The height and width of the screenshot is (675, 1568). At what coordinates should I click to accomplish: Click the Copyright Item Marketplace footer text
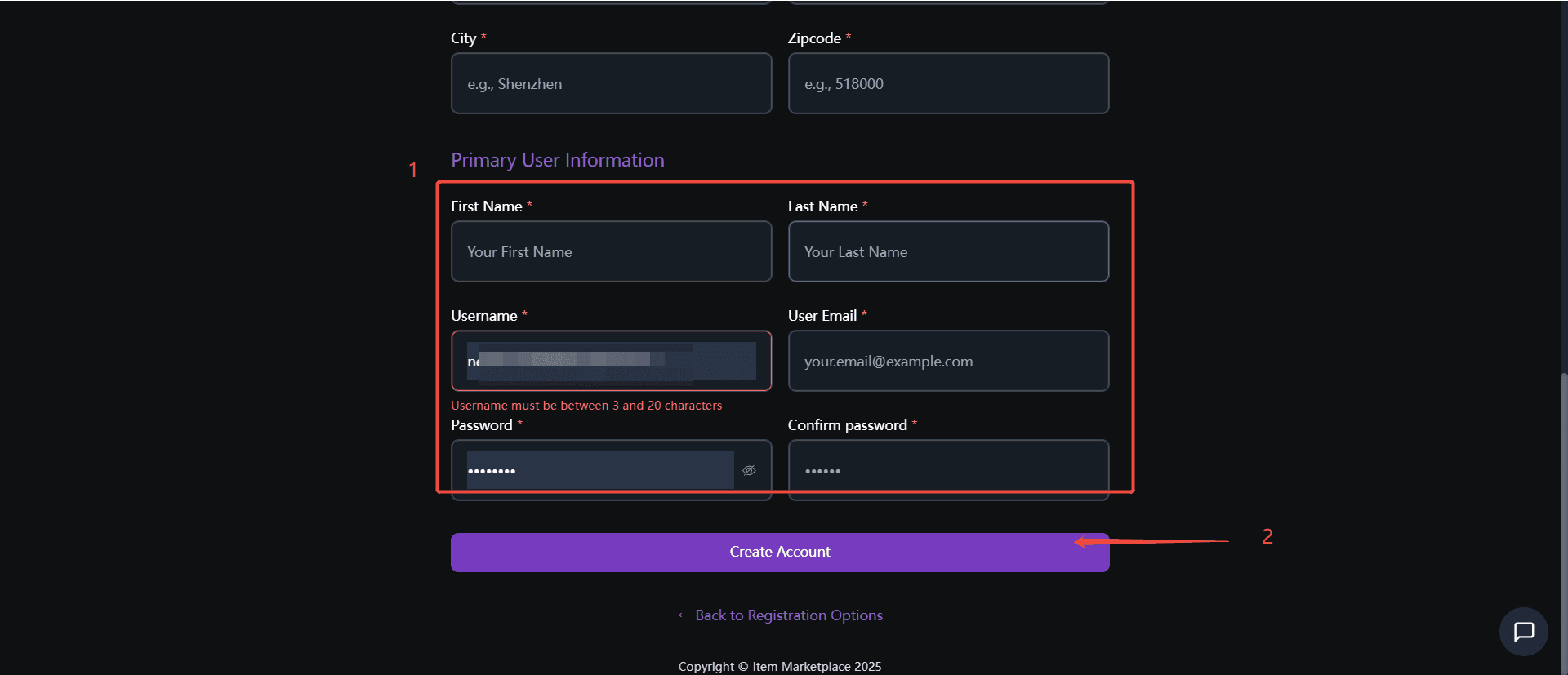pyautogui.click(x=779, y=666)
